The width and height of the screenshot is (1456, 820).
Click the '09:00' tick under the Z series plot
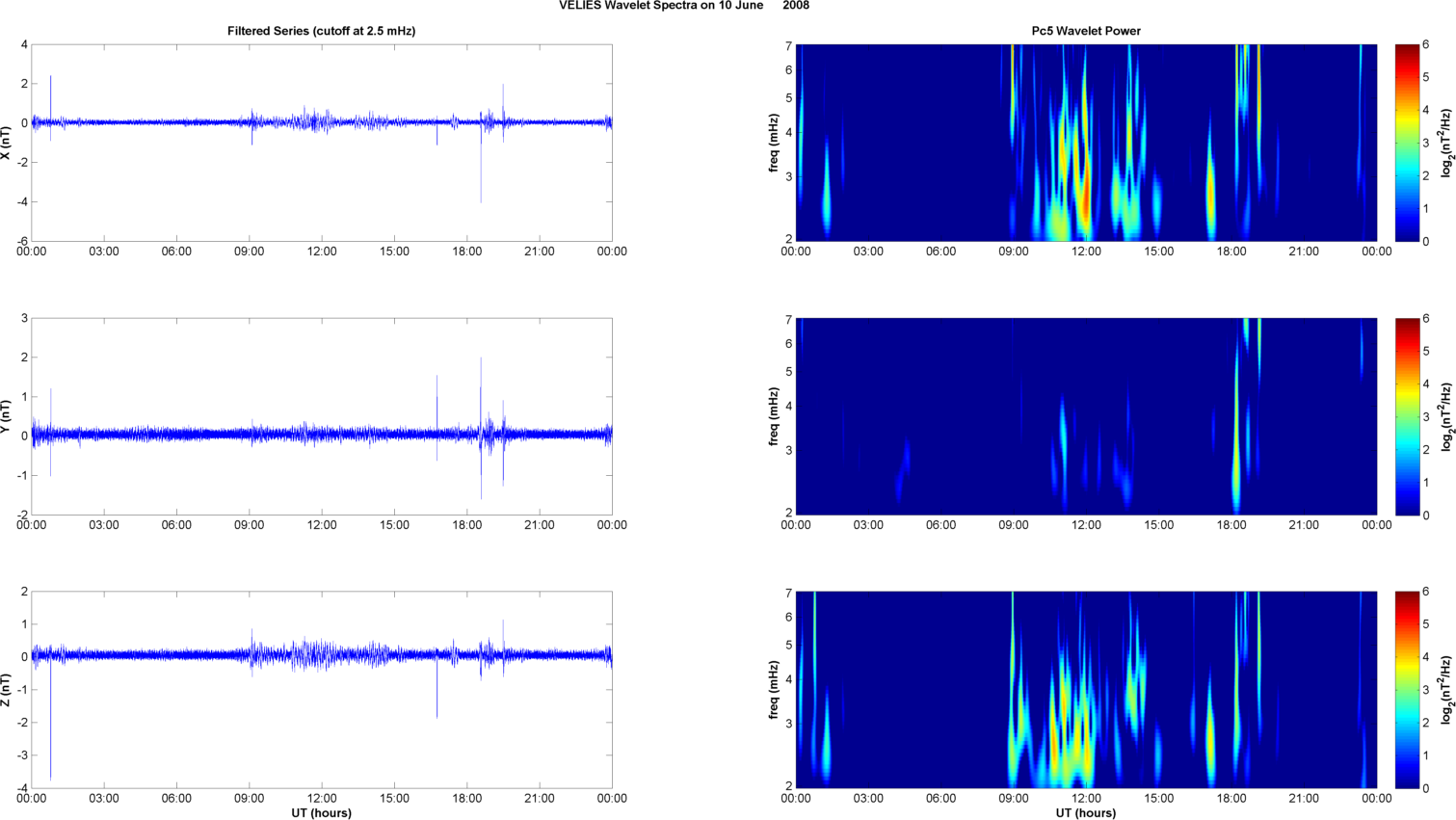250,798
